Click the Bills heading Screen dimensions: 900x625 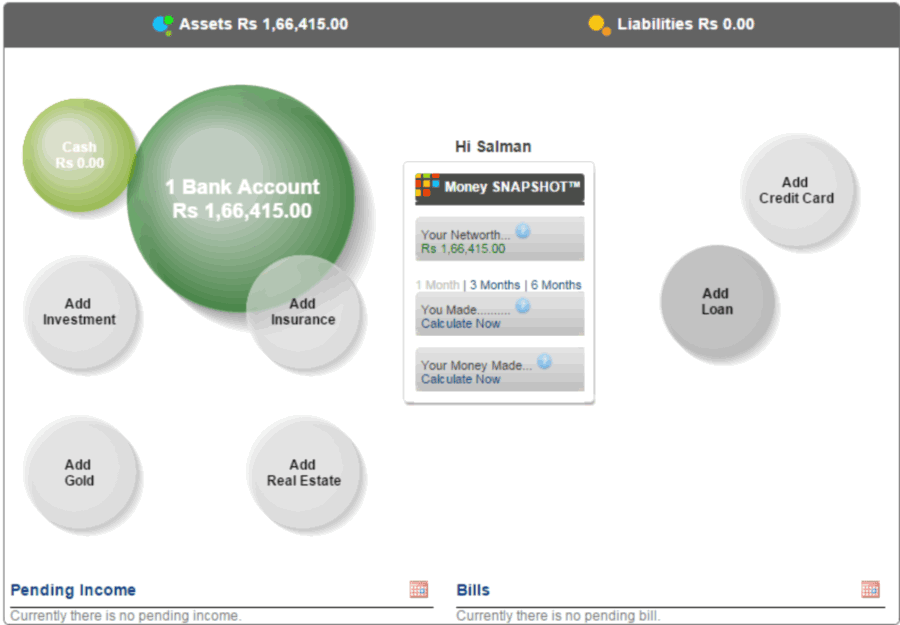pyautogui.click(x=473, y=590)
